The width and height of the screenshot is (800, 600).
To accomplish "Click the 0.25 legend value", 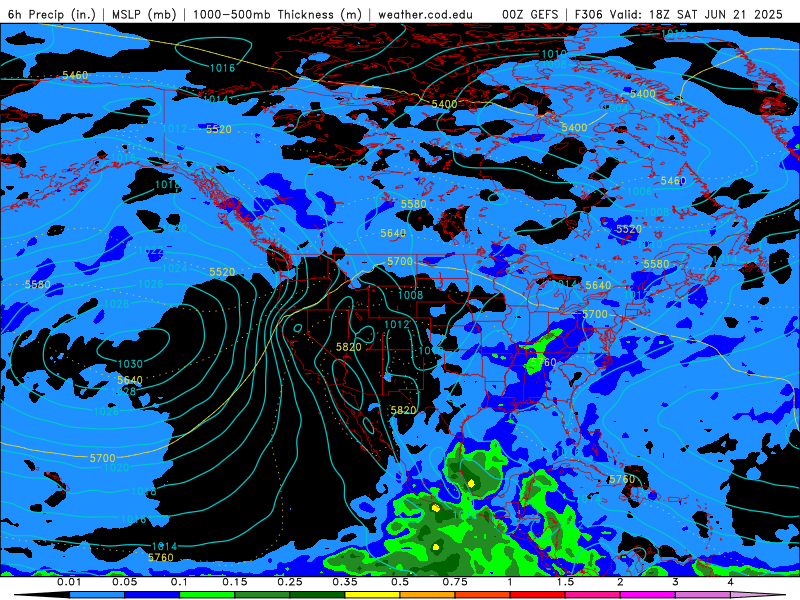I will point(290,582).
